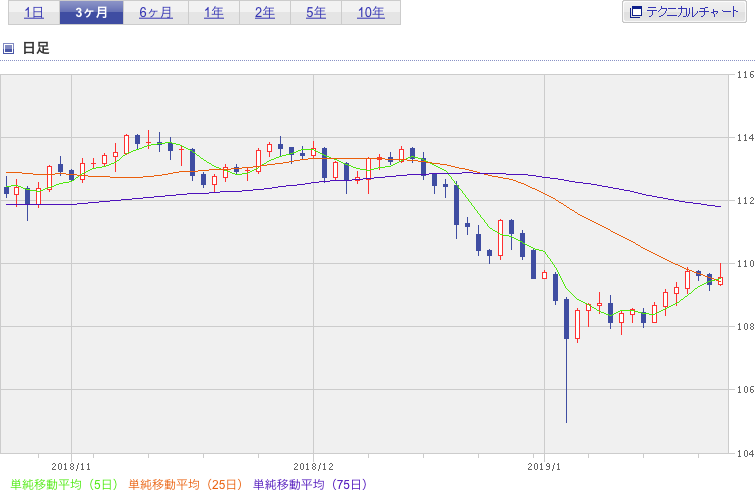Click the 112 price axis label
Viewport: 755px width, 493px height.
coord(745,201)
